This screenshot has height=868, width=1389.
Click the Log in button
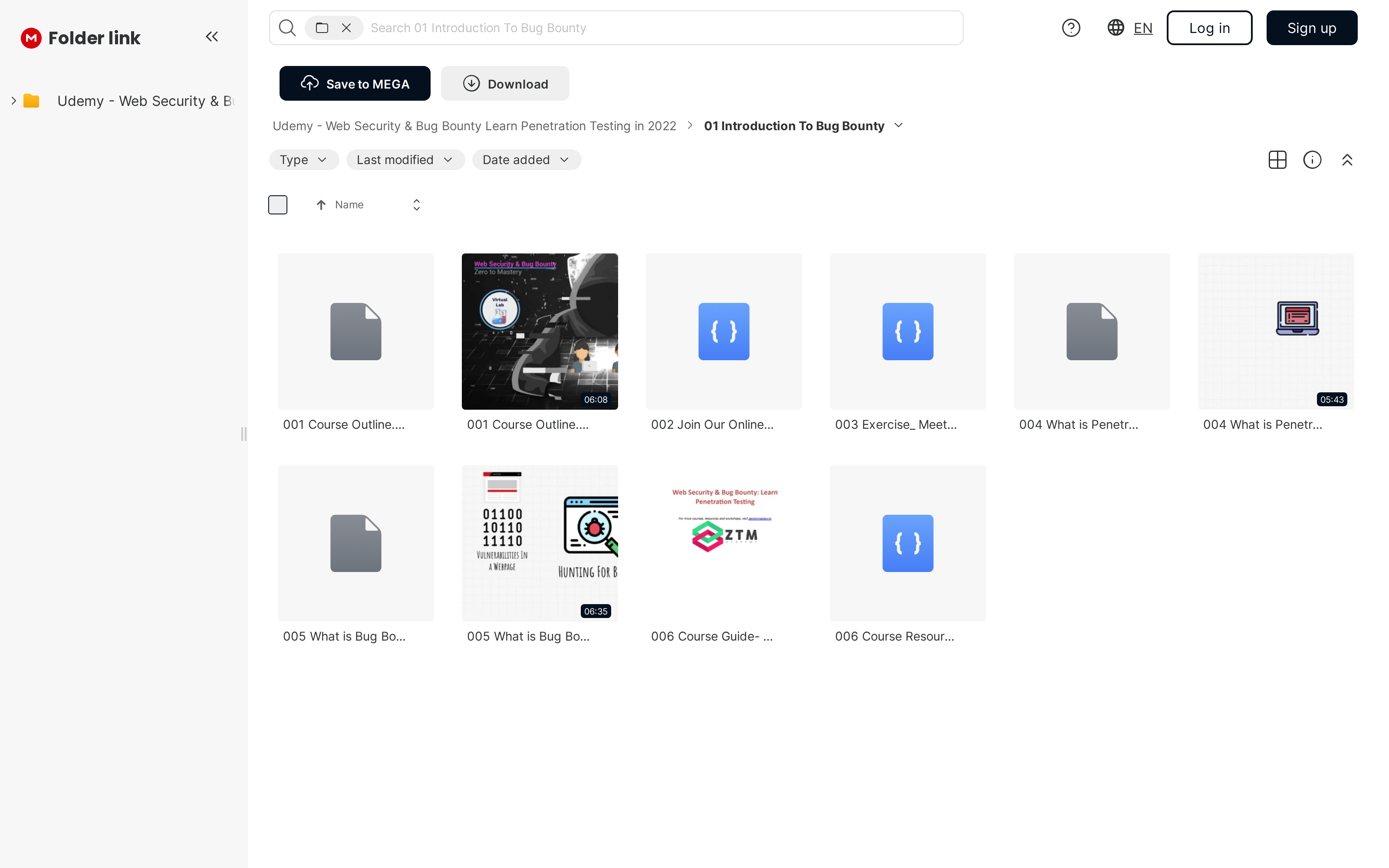(x=1209, y=27)
